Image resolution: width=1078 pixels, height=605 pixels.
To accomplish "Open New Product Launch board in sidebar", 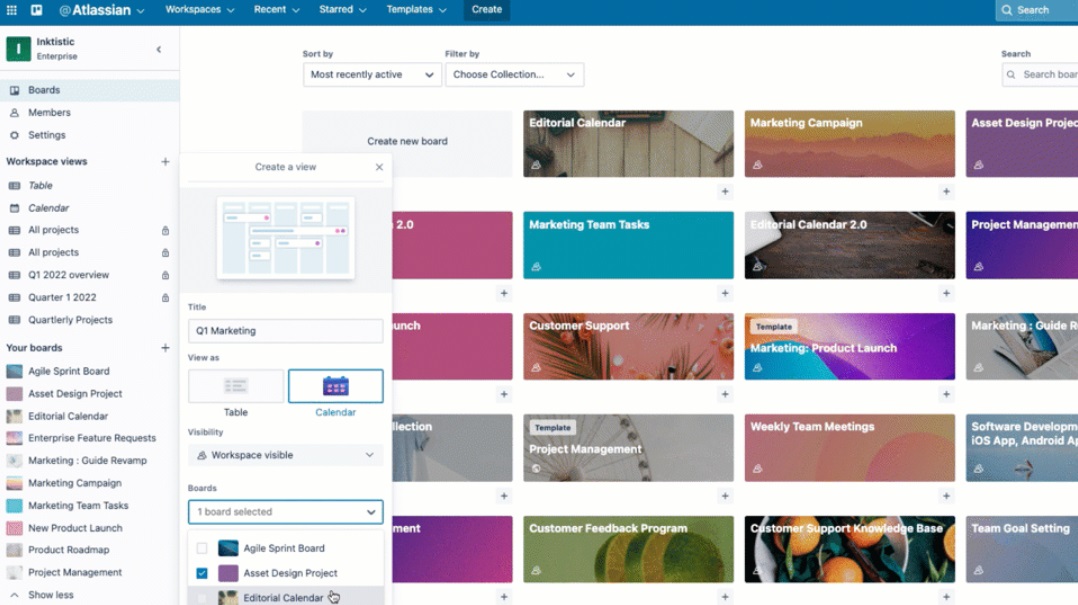I will click(89, 528).
